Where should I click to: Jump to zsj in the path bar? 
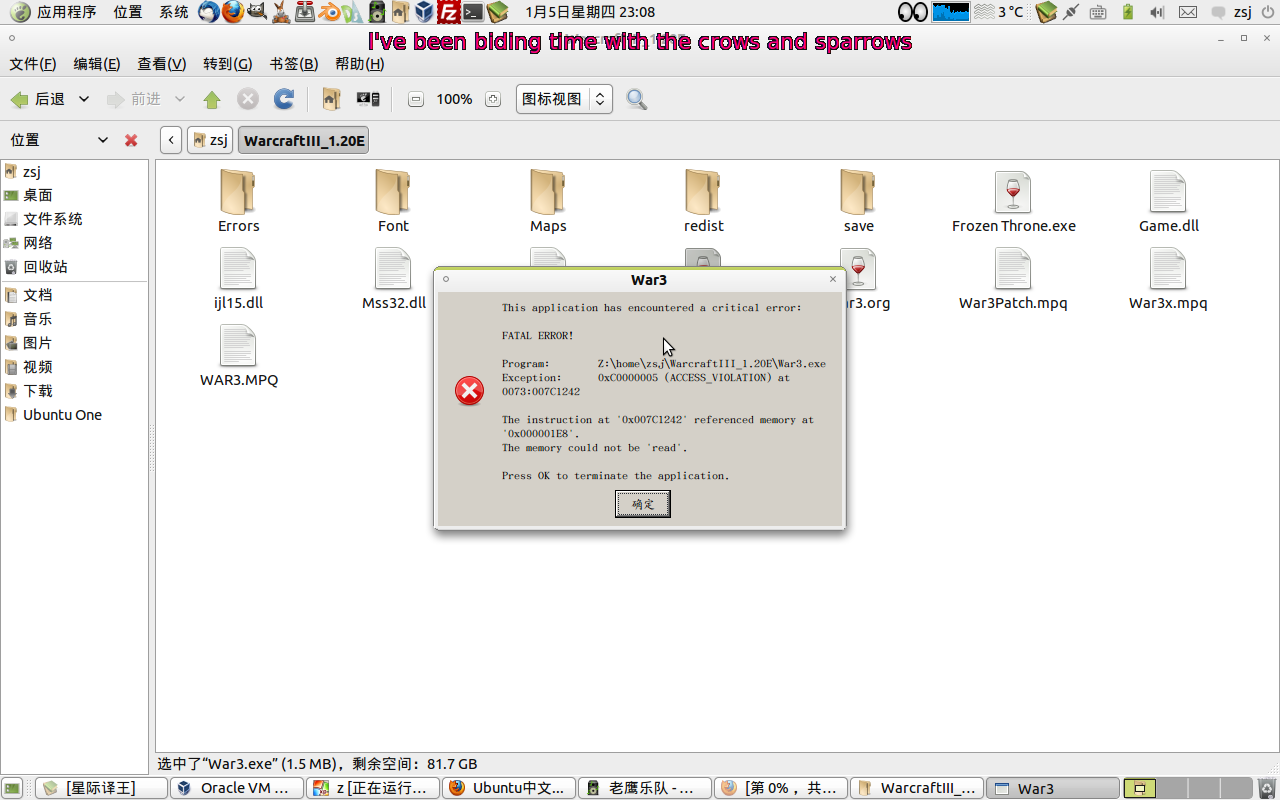coord(210,140)
